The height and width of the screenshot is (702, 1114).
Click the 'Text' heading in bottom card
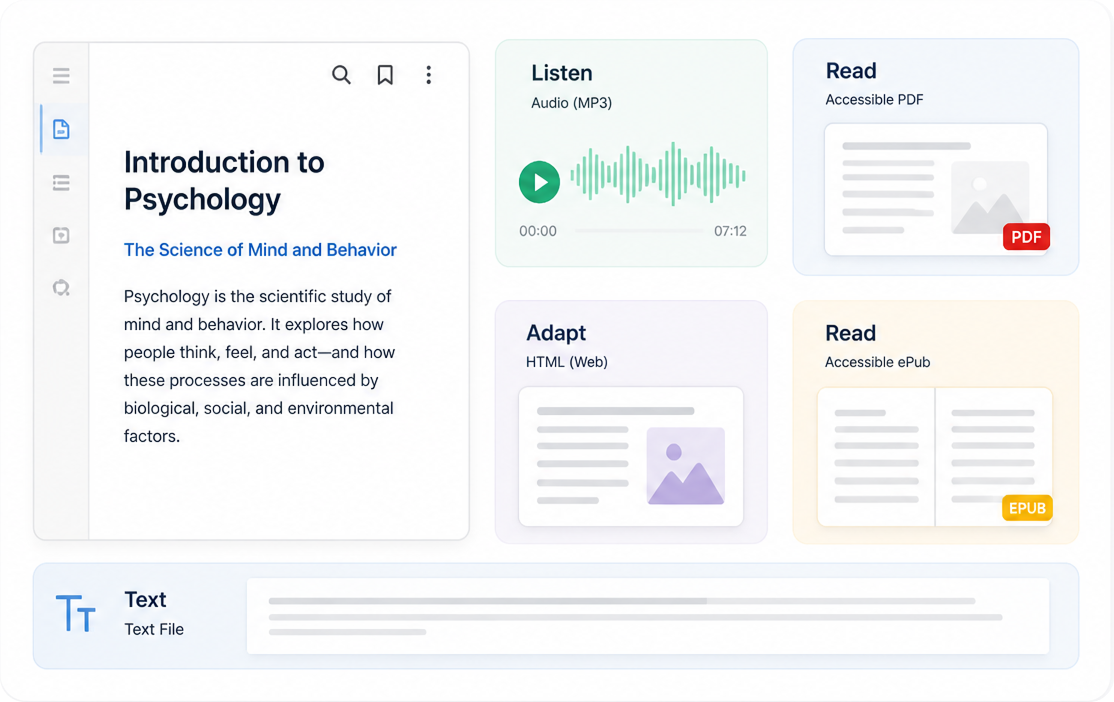coord(146,600)
